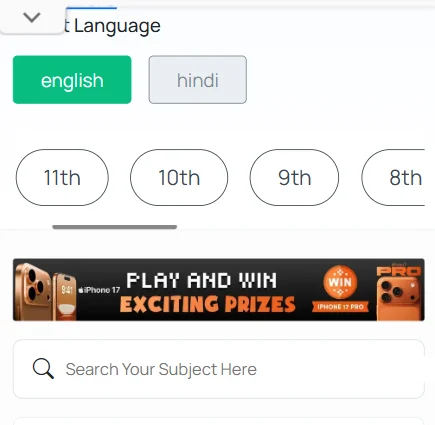Pick the partially visible 8th class chip
This screenshot has width=435, height=425.
click(x=393, y=177)
